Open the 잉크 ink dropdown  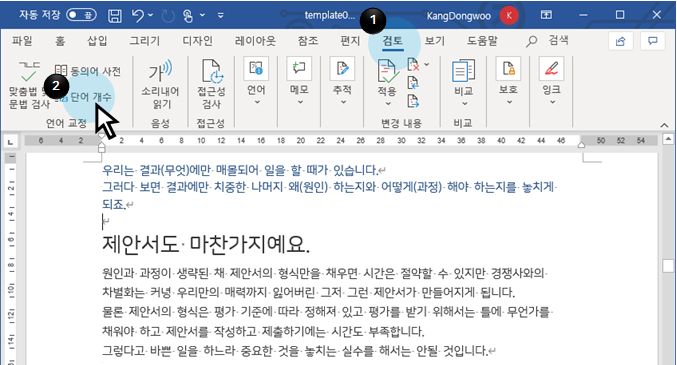tap(551, 82)
